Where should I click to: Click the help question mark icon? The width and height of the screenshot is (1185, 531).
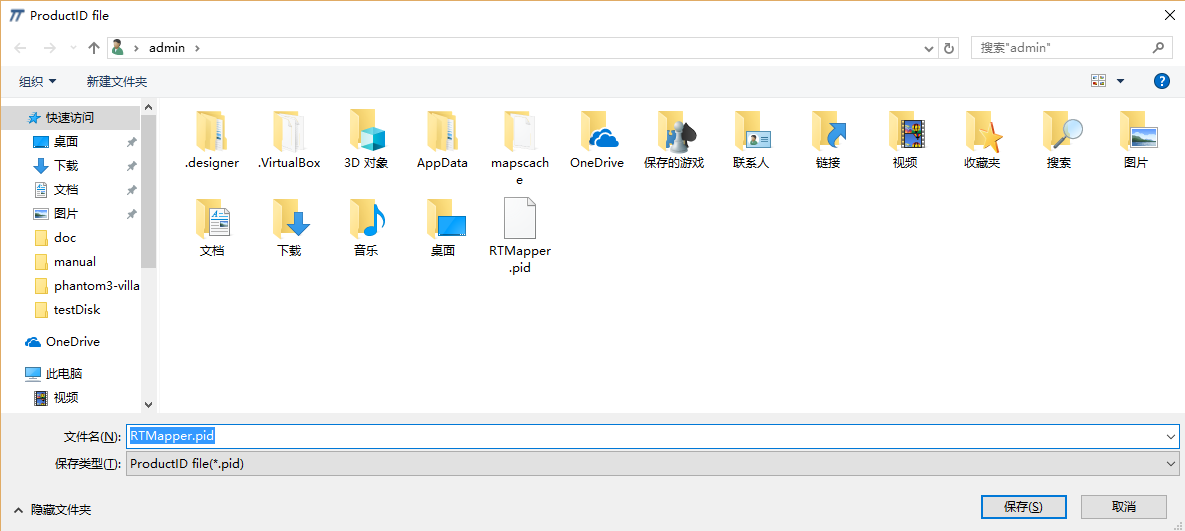click(1161, 81)
